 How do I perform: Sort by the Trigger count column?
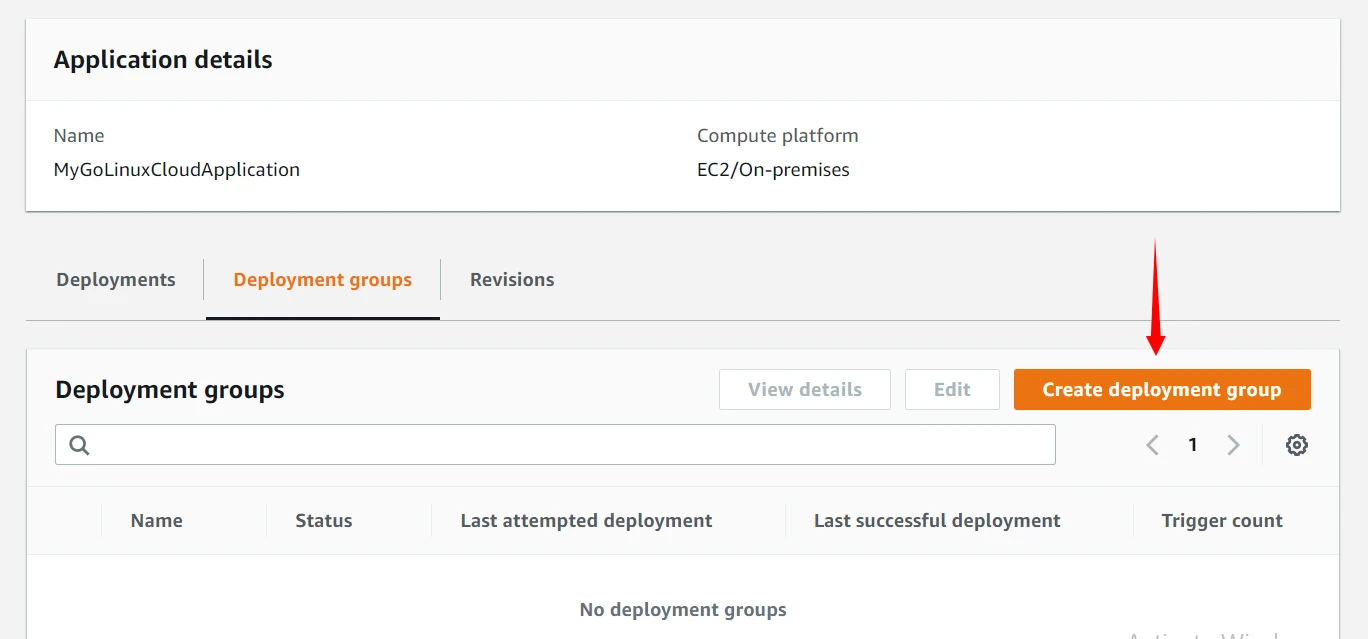pyautogui.click(x=1221, y=521)
